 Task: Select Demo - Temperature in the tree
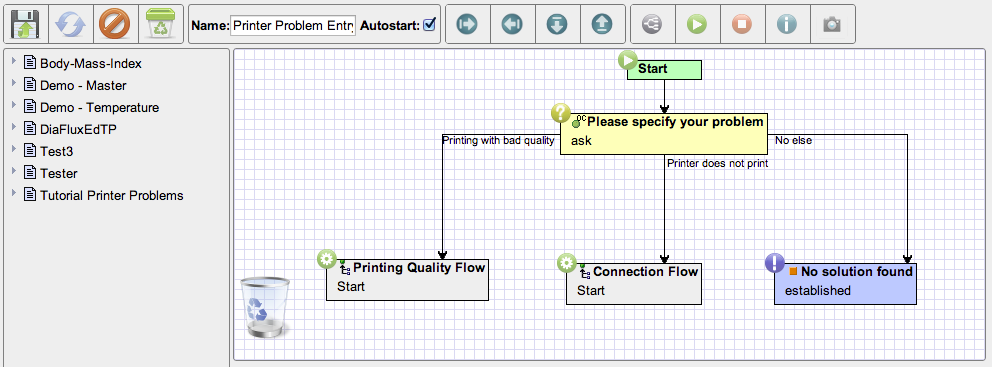pyautogui.click(x=99, y=108)
